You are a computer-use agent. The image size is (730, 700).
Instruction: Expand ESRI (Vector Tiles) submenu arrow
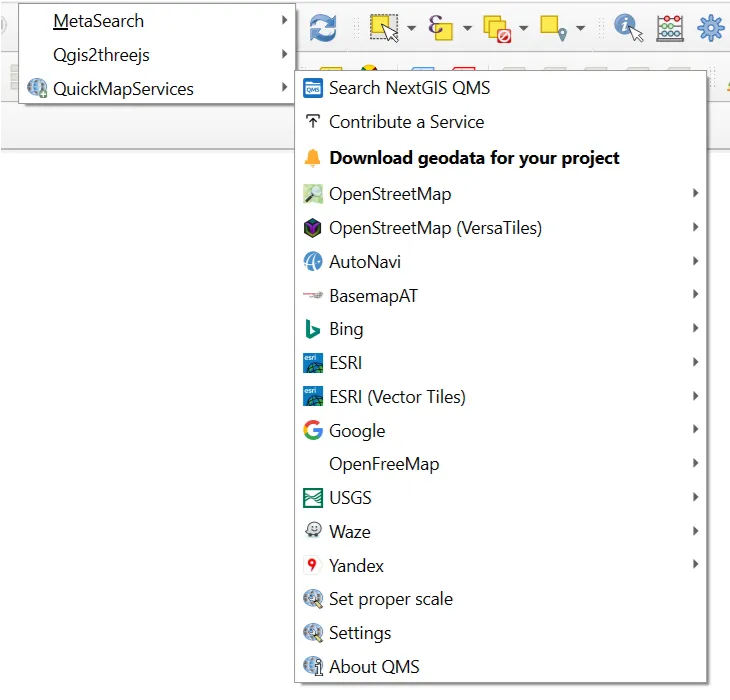point(696,396)
